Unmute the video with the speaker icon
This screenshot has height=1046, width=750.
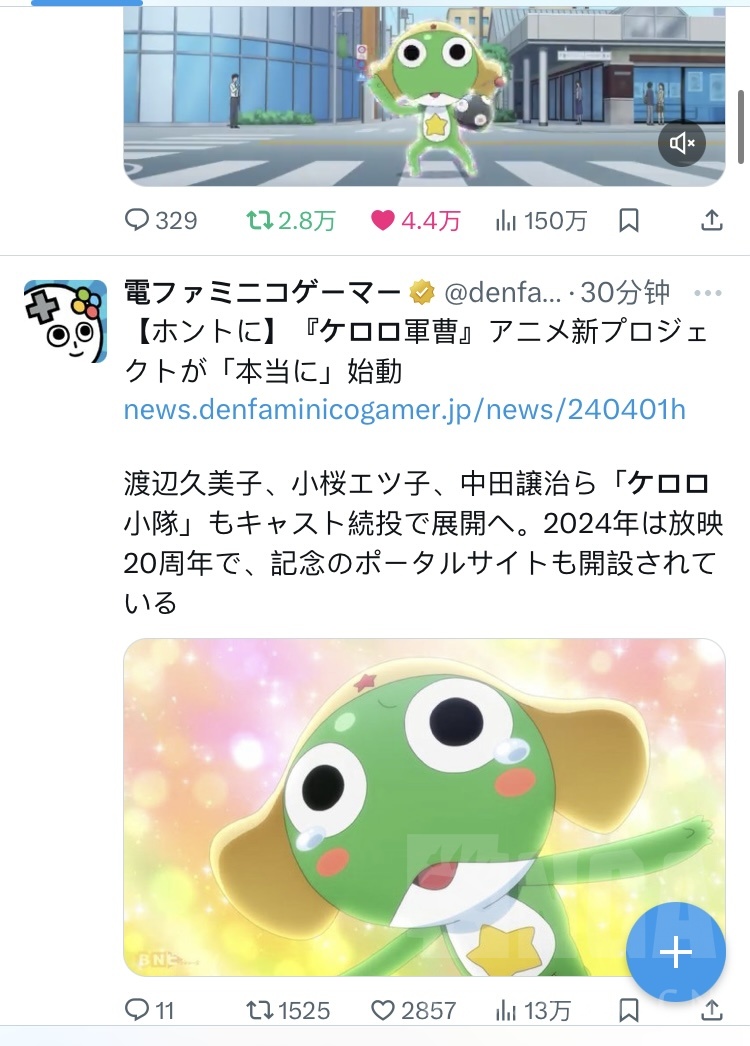click(682, 143)
